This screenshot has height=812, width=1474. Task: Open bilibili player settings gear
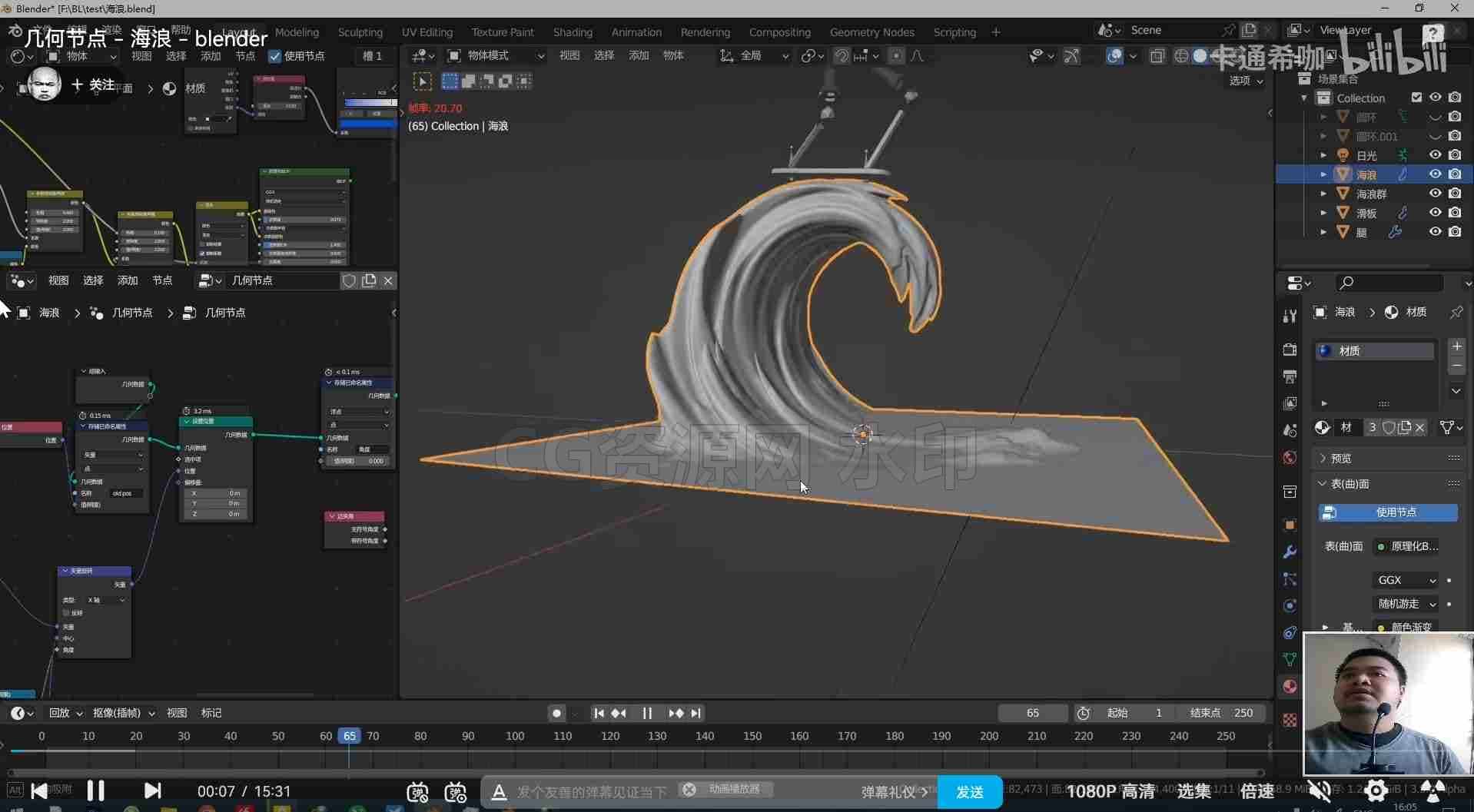pyautogui.click(x=1376, y=790)
